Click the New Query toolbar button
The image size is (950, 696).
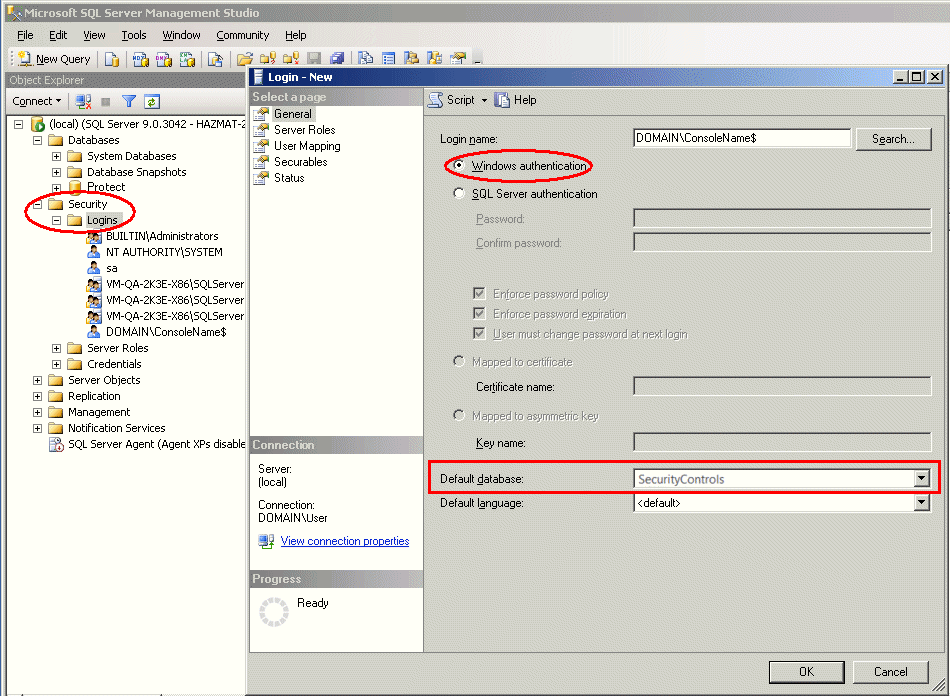coord(54,59)
